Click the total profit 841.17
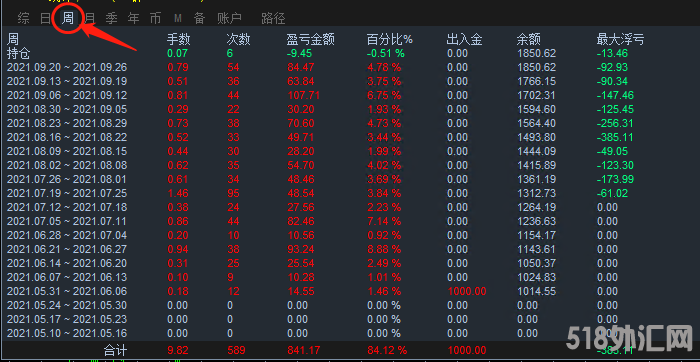 (x=303, y=350)
